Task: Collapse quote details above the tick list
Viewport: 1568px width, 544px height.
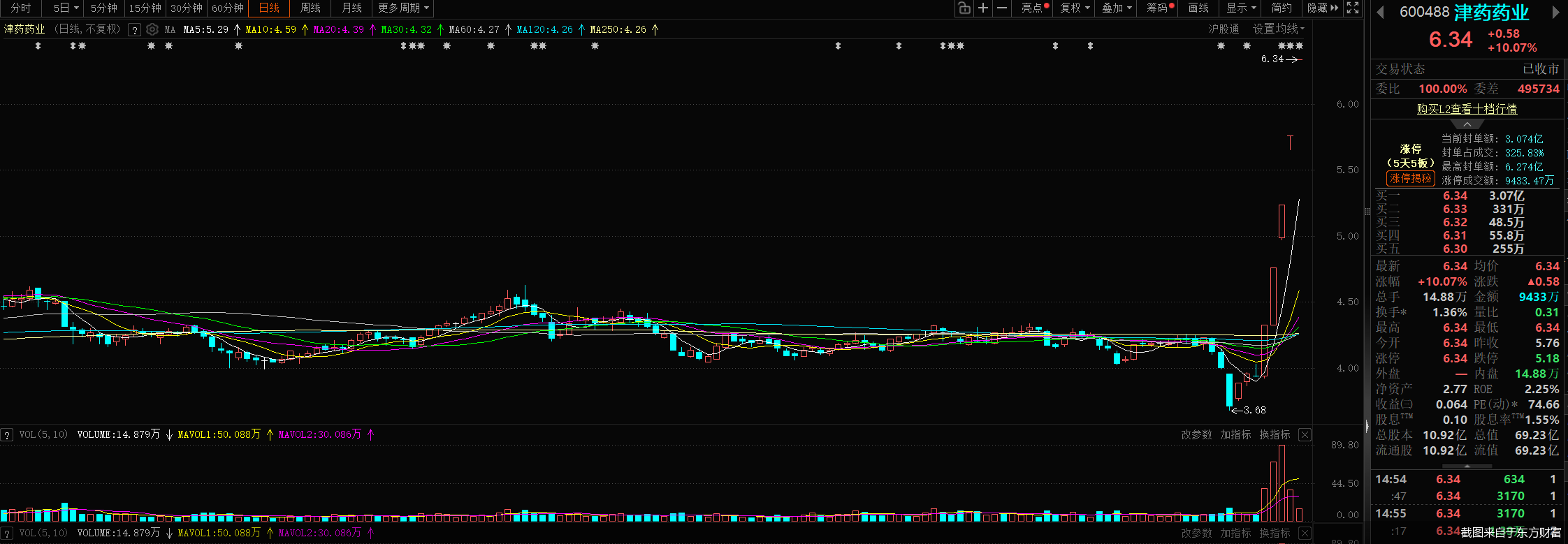Action: (1467, 466)
